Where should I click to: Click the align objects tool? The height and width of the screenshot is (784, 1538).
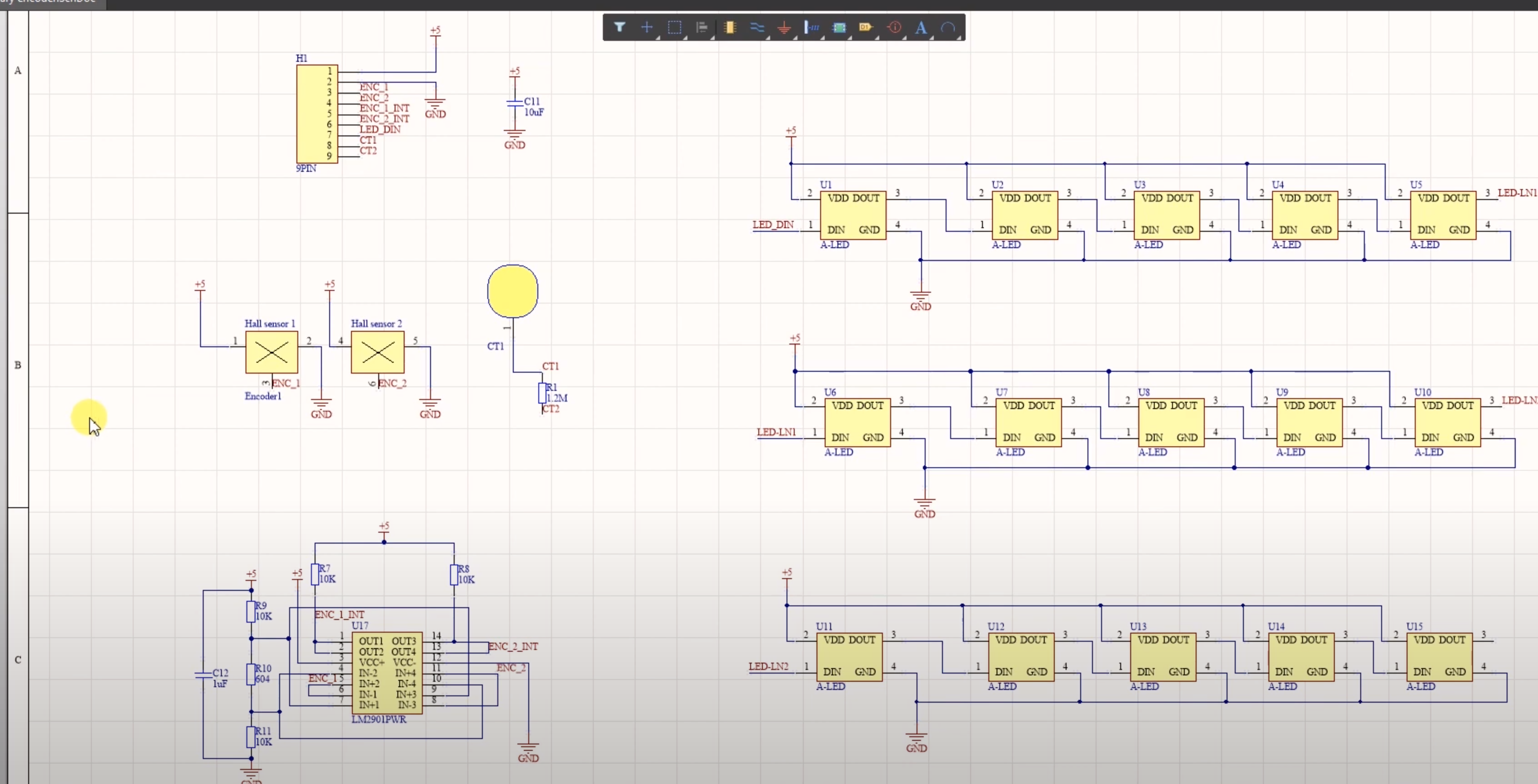tap(702, 27)
